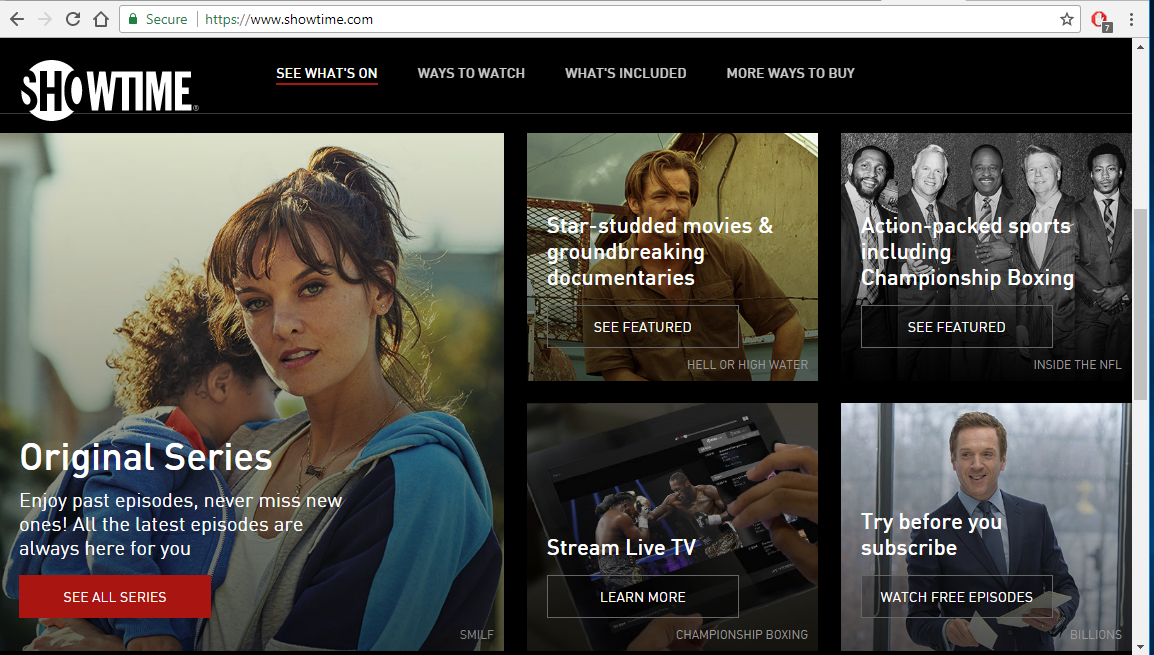
Task: Click the Showtime logo
Action: coord(109,90)
